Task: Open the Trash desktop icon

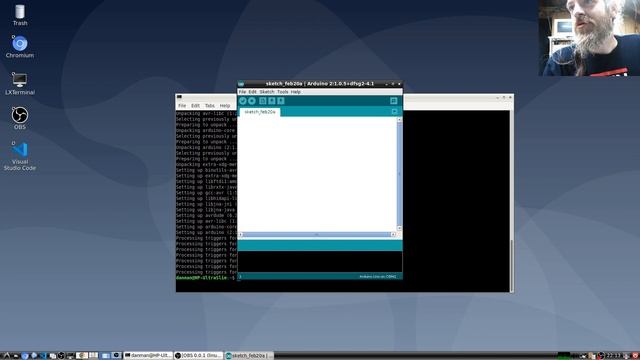Action: coord(20,16)
